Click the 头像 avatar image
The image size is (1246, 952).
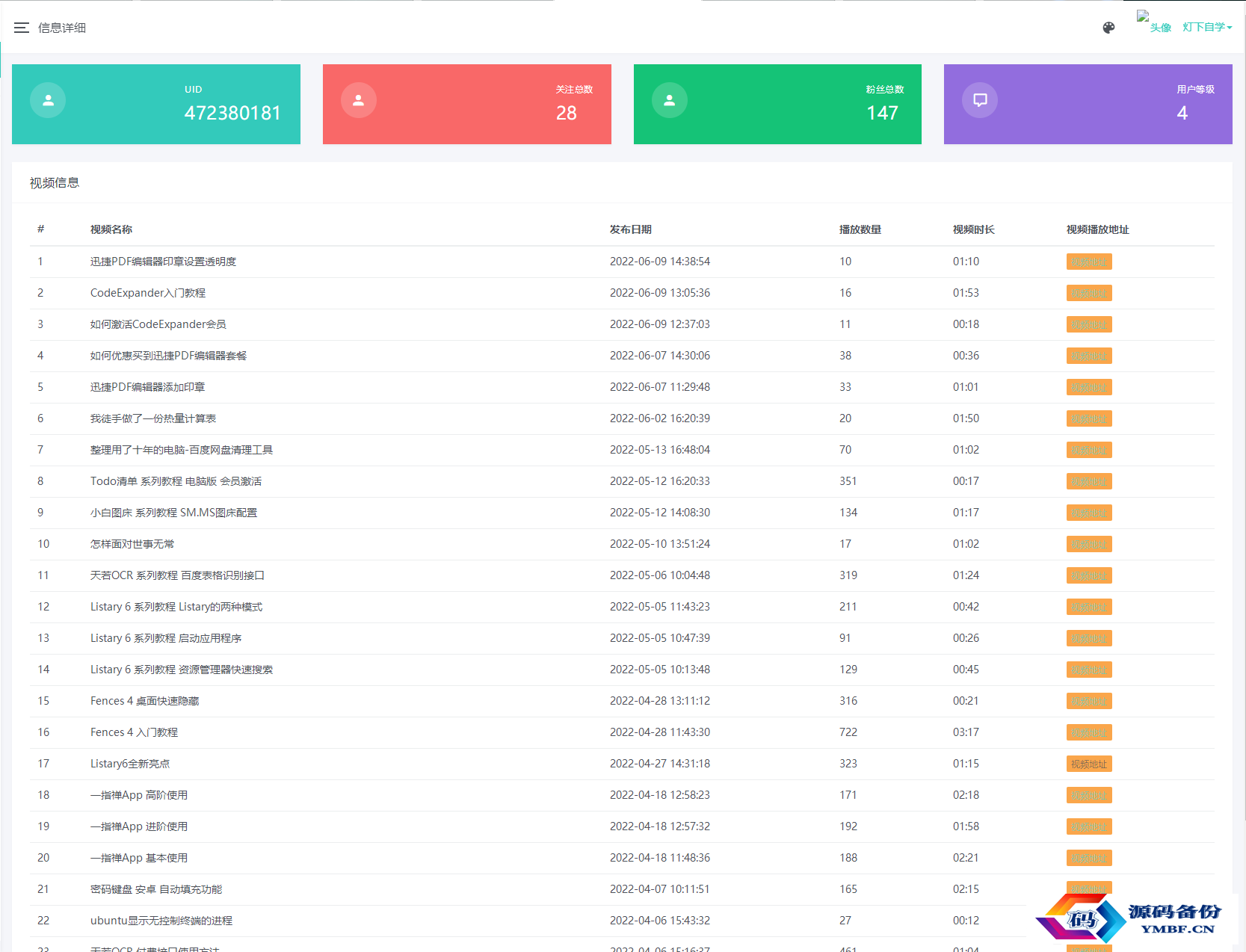[1154, 22]
